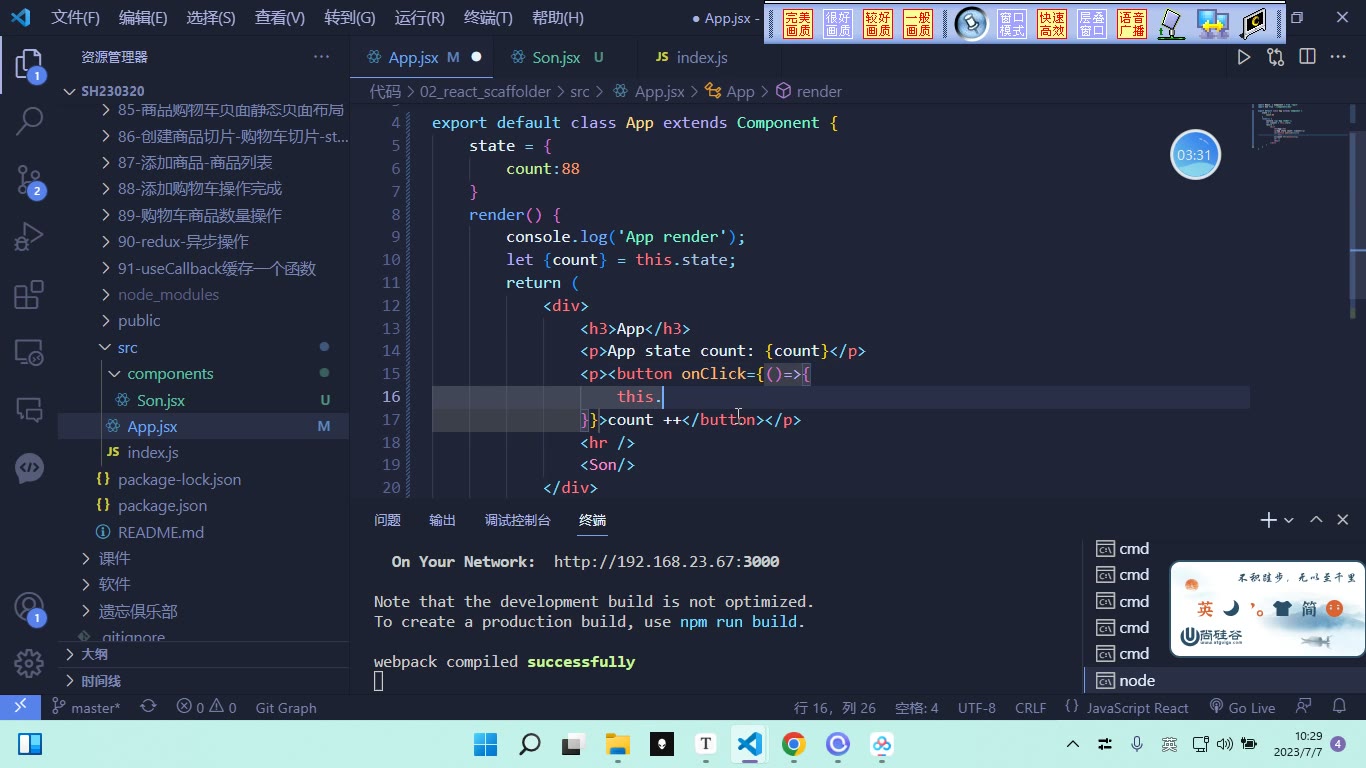Launch Go Live server from status bar
1366x768 pixels.
[1242, 707]
